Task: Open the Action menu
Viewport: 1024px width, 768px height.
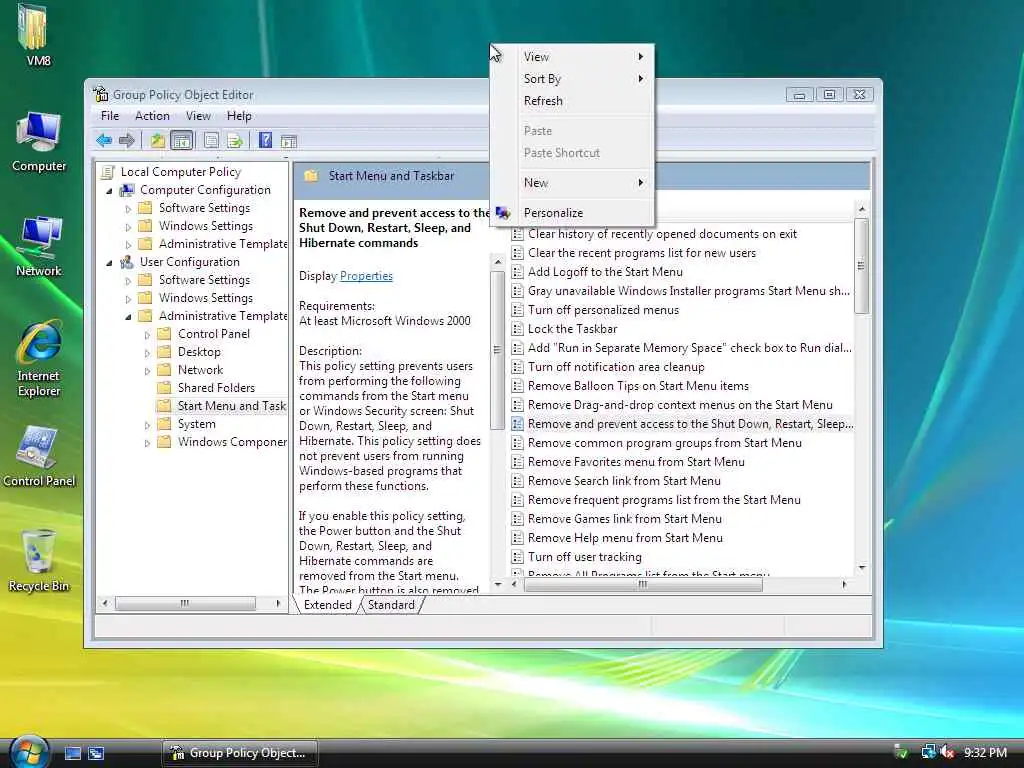Action: (152, 116)
